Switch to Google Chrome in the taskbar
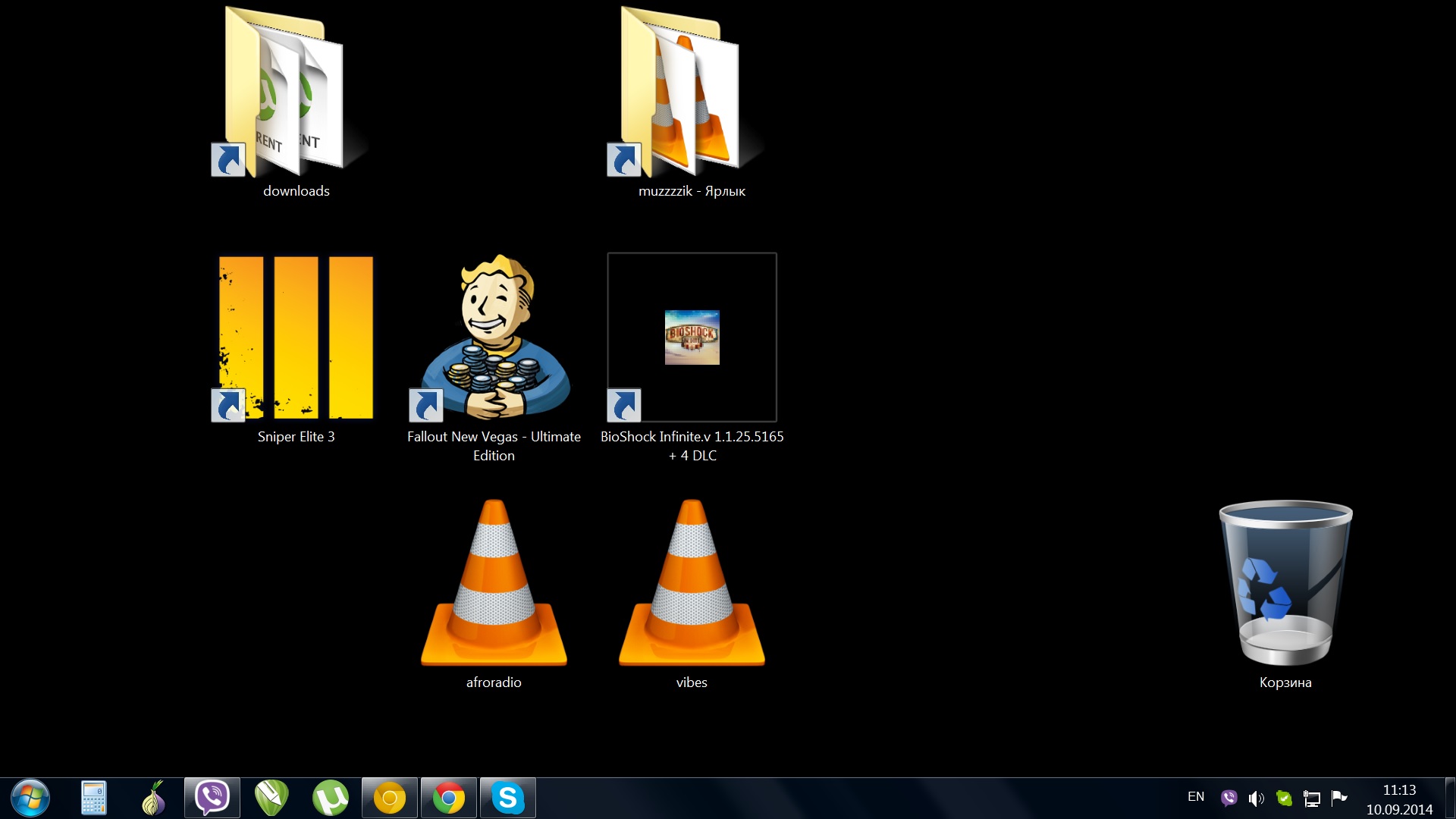 click(x=449, y=798)
